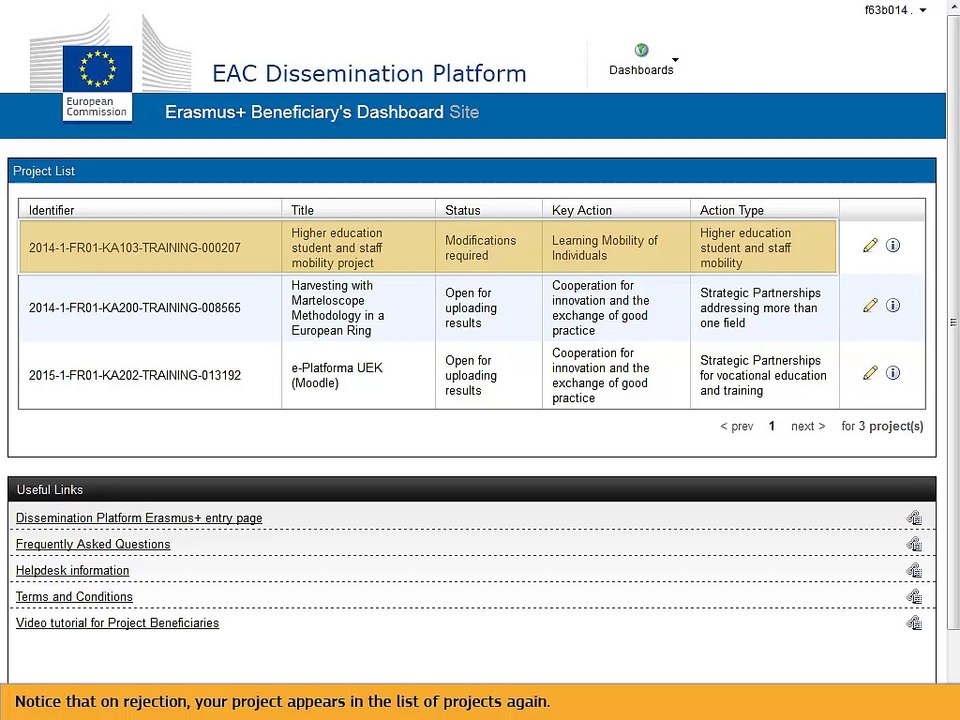Open Frequently Asked Questions link
This screenshot has width=960, height=720.
click(93, 544)
